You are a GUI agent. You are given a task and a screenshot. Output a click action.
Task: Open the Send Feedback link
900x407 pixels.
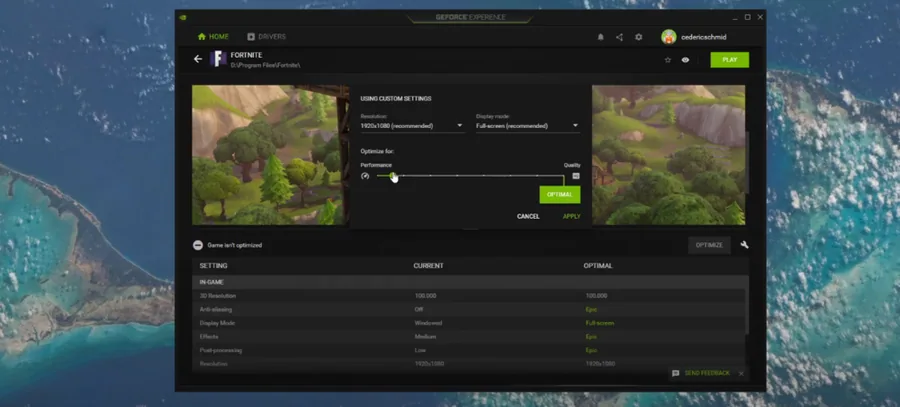pos(707,373)
